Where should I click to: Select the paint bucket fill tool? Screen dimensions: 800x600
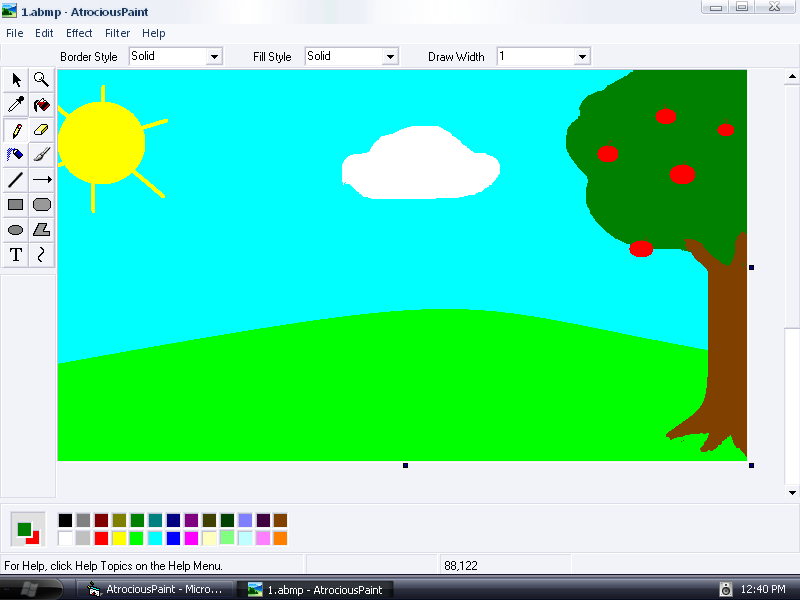pyautogui.click(x=42, y=105)
